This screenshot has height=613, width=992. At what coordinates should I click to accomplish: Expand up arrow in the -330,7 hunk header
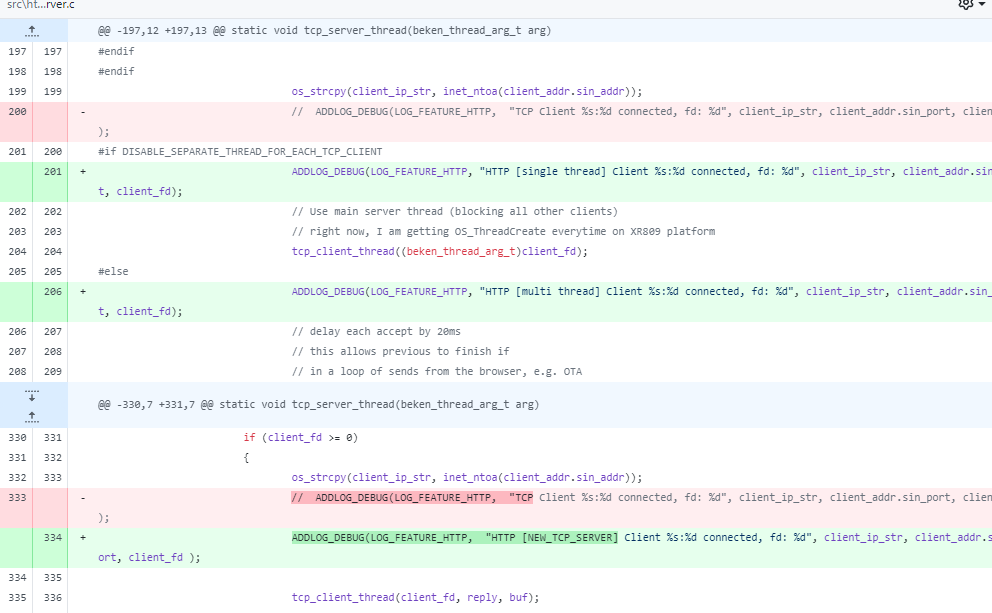(32, 416)
